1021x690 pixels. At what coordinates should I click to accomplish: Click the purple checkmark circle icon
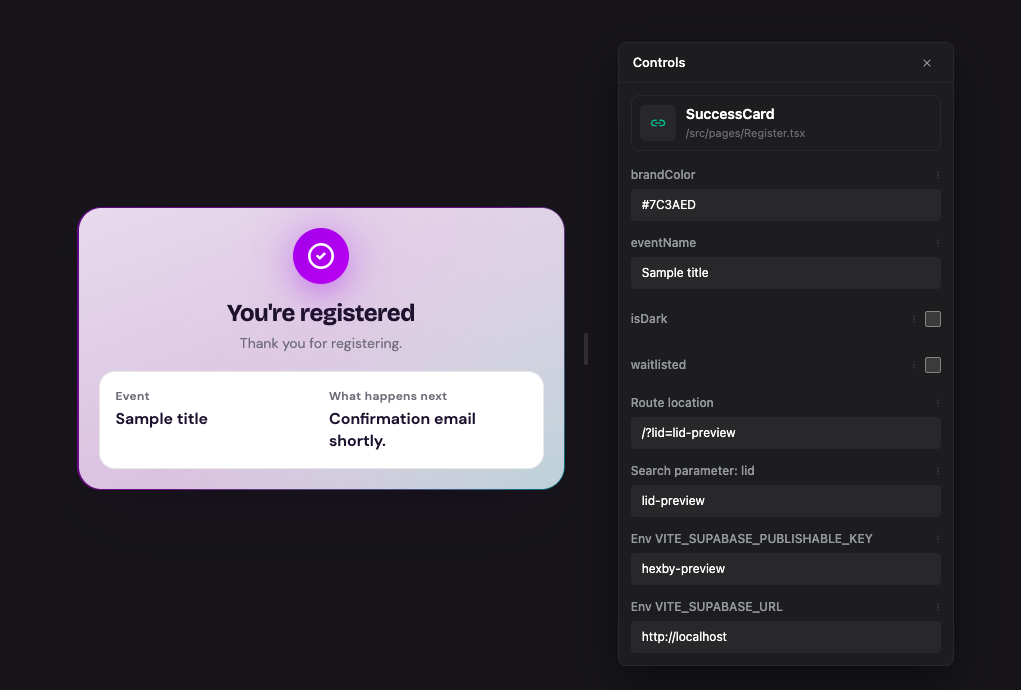click(x=321, y=256)
